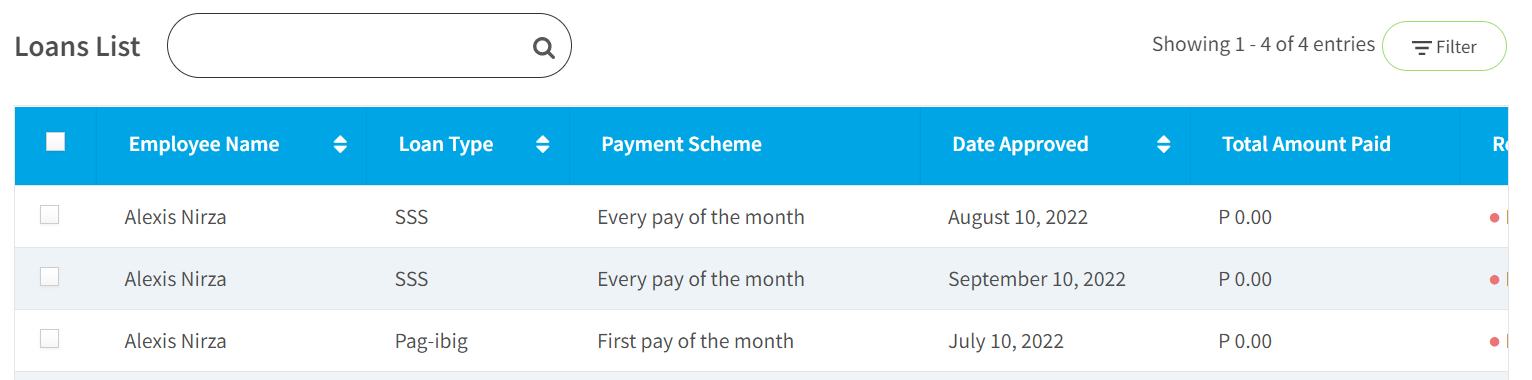Sort by Employee Name arrows icon
1532x380 pixels.
coord(340,144)
